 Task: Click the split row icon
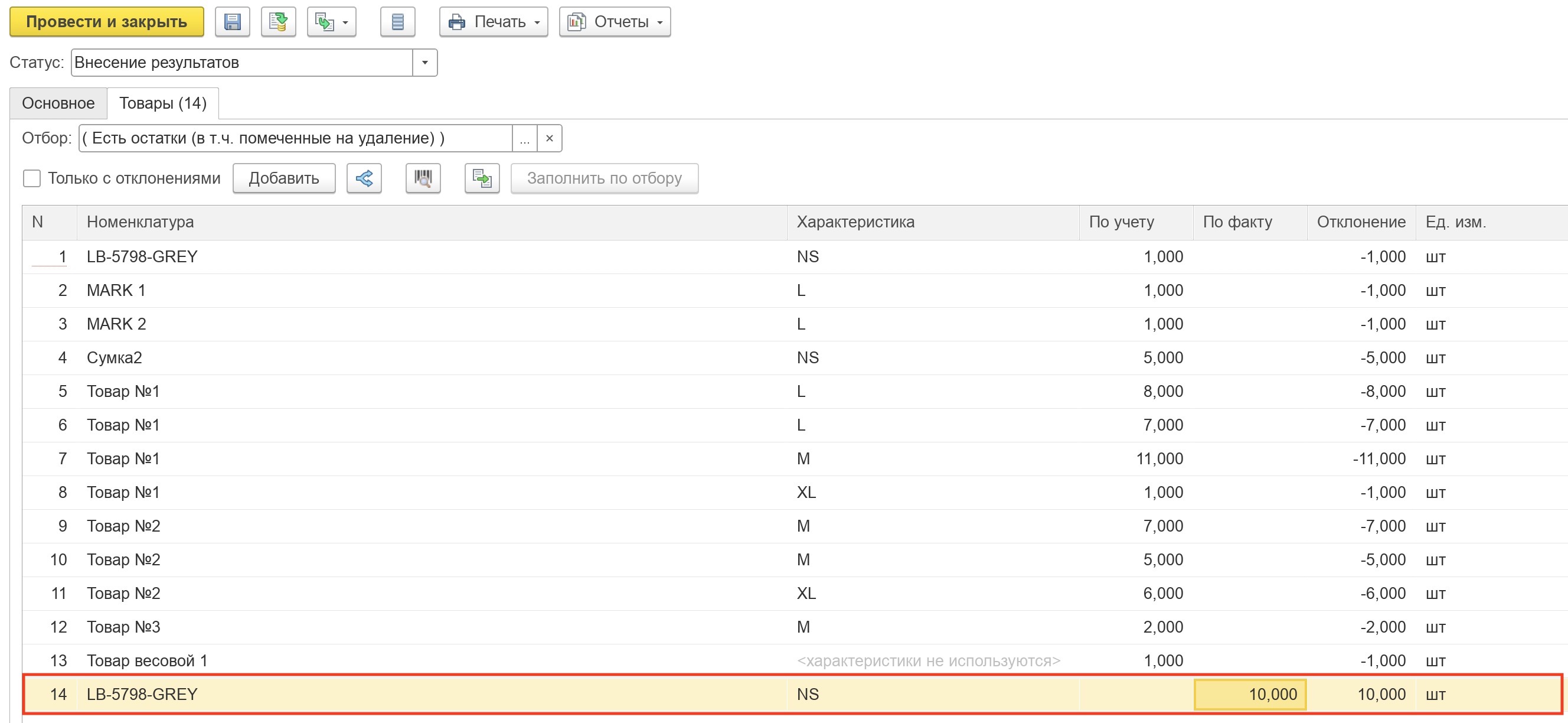point(364,178)
